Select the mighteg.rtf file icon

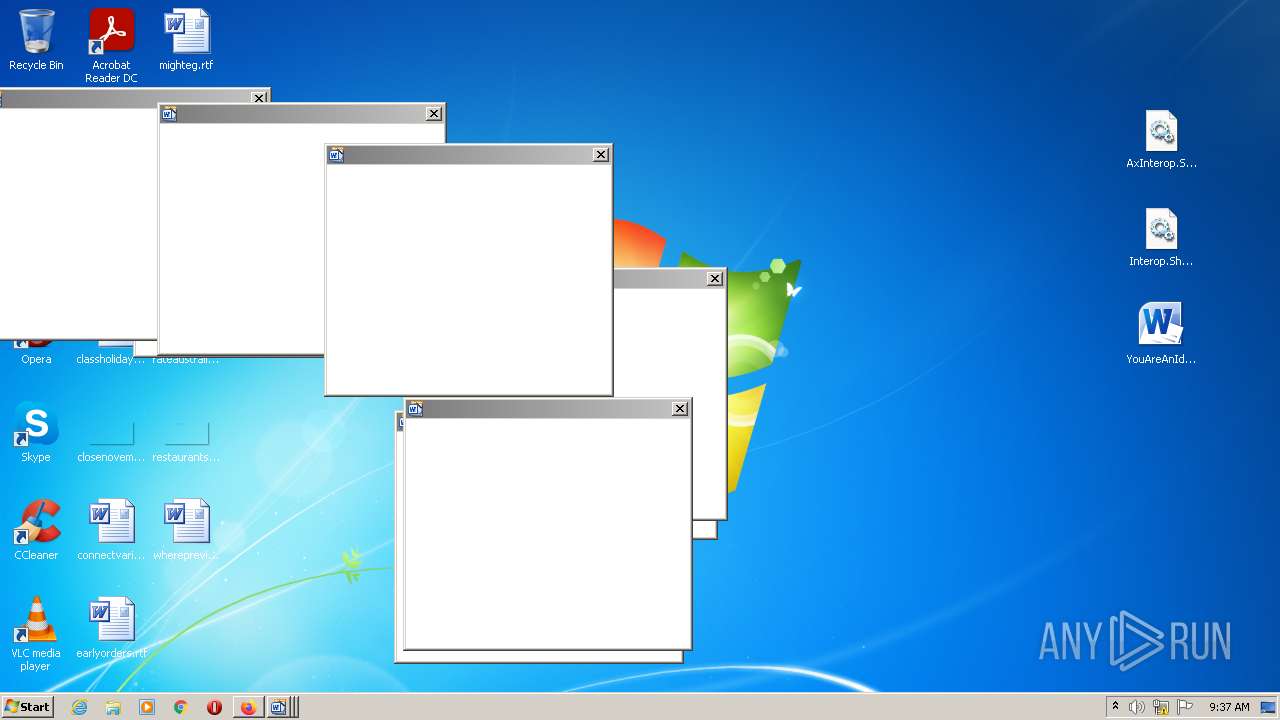coord(186,40)
